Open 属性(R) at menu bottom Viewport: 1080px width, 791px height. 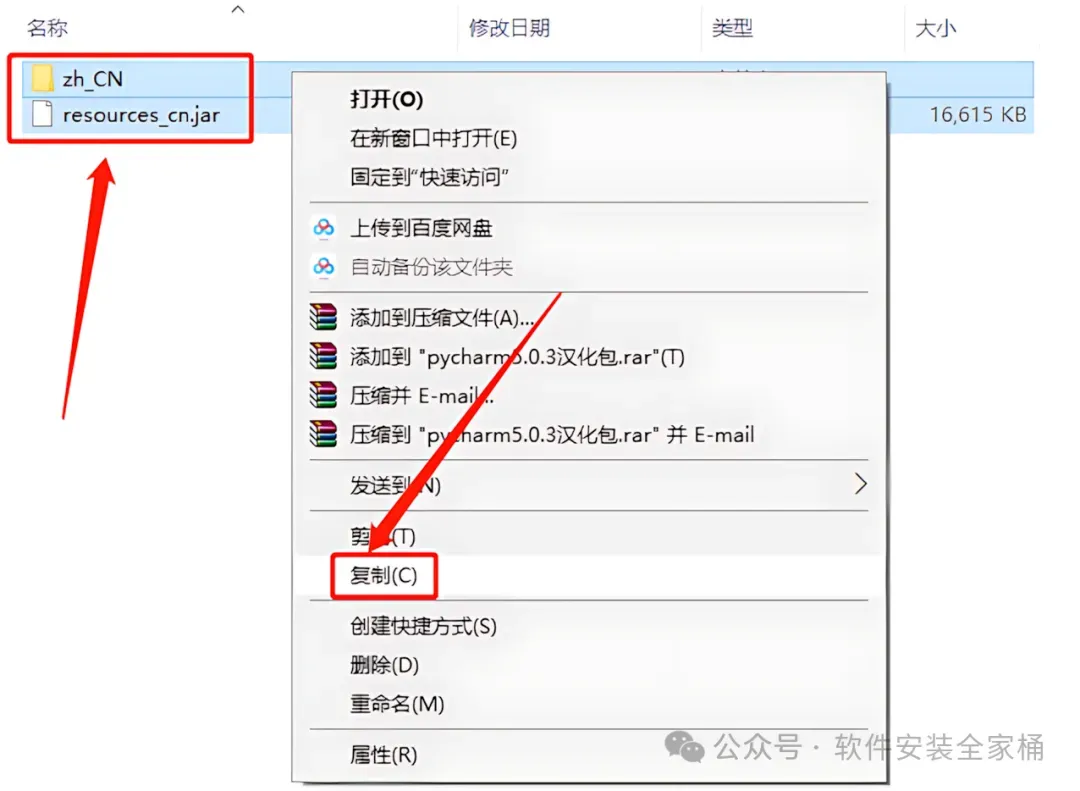tap(384, 755)
